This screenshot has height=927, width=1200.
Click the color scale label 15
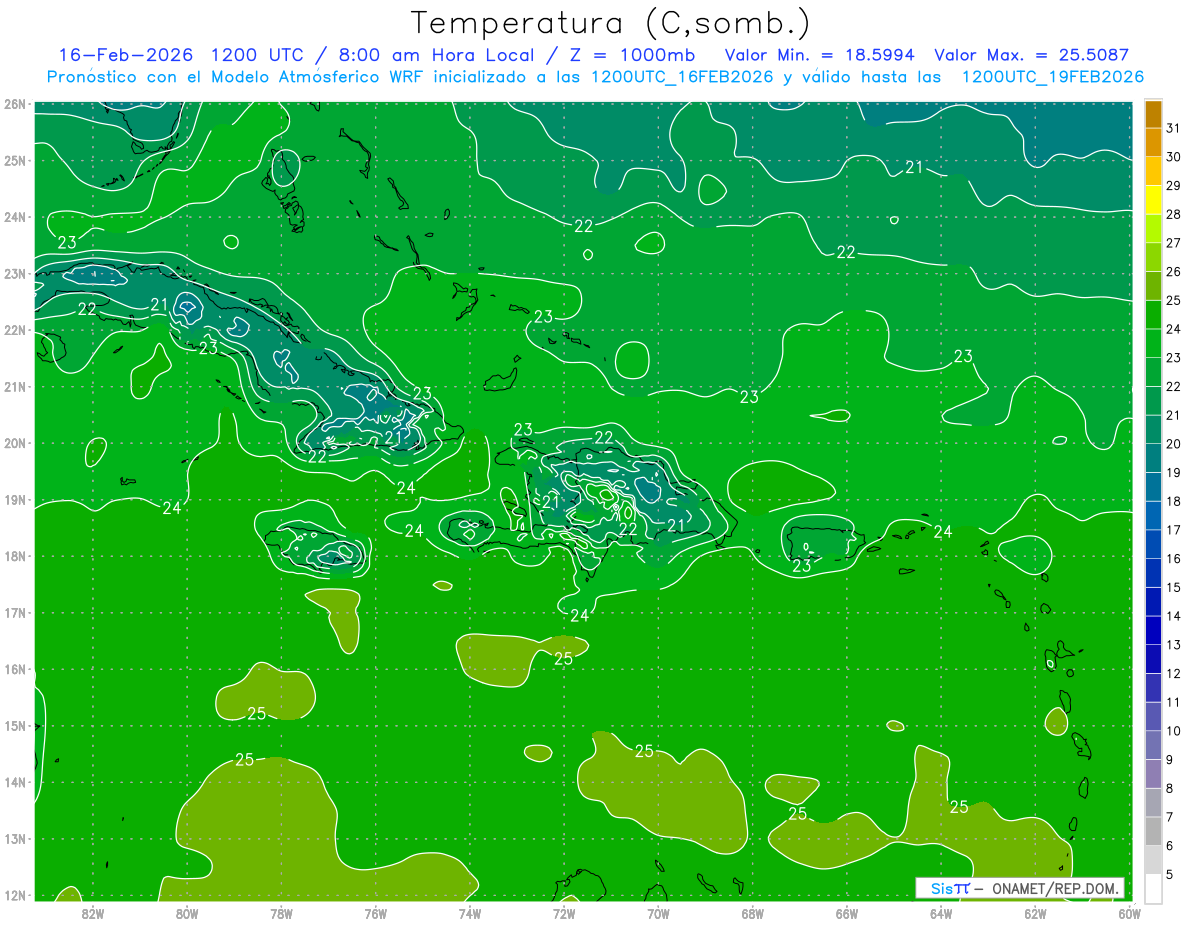[x=1174, y=587]
